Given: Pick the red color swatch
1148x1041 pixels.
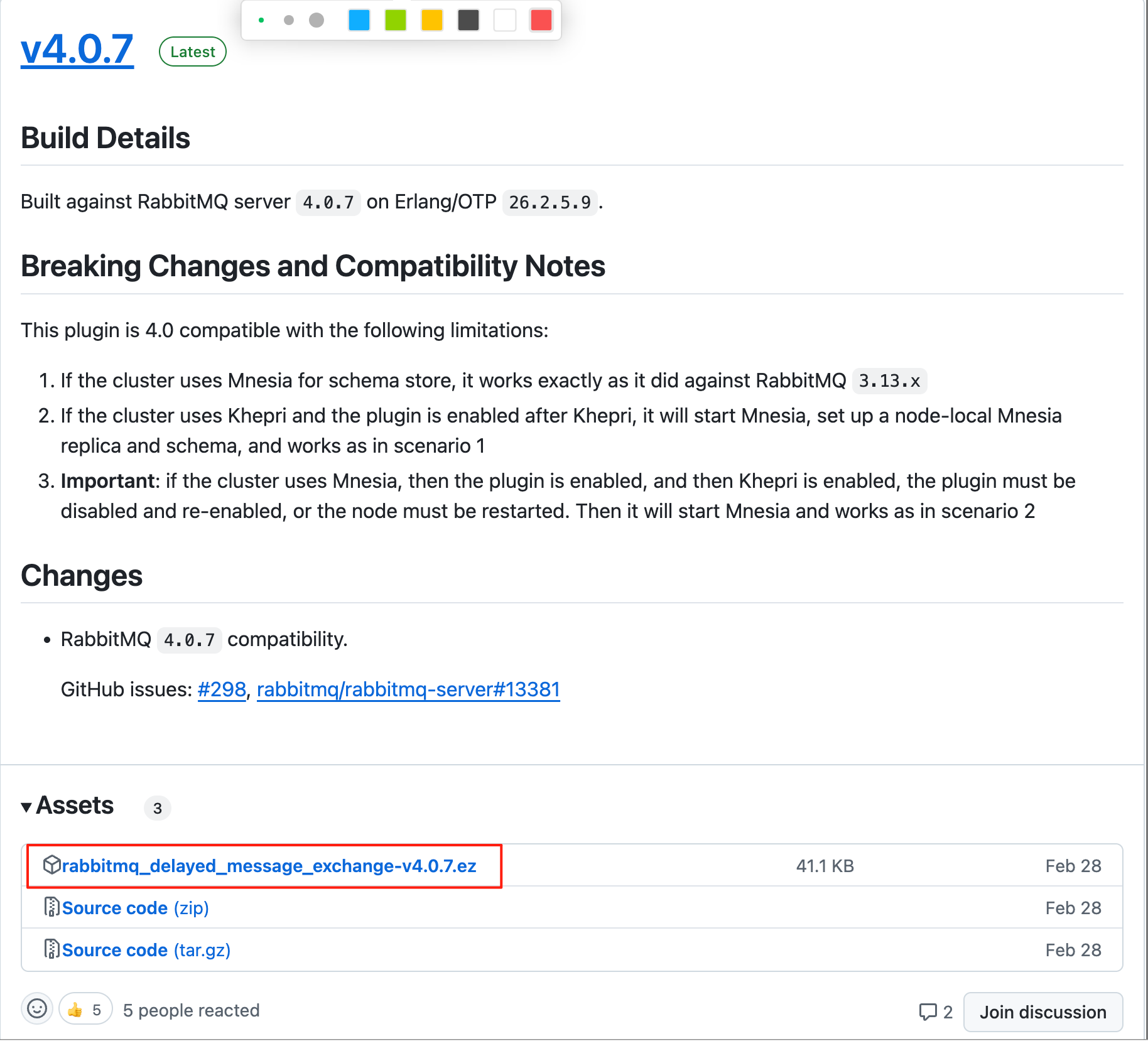Looking at the screenshot, I should point(541,20).
